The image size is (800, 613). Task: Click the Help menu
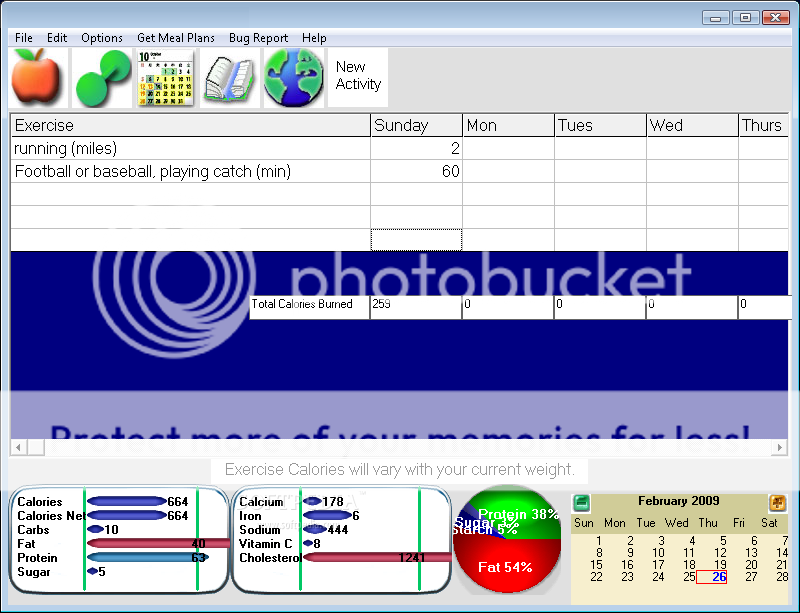314,38
